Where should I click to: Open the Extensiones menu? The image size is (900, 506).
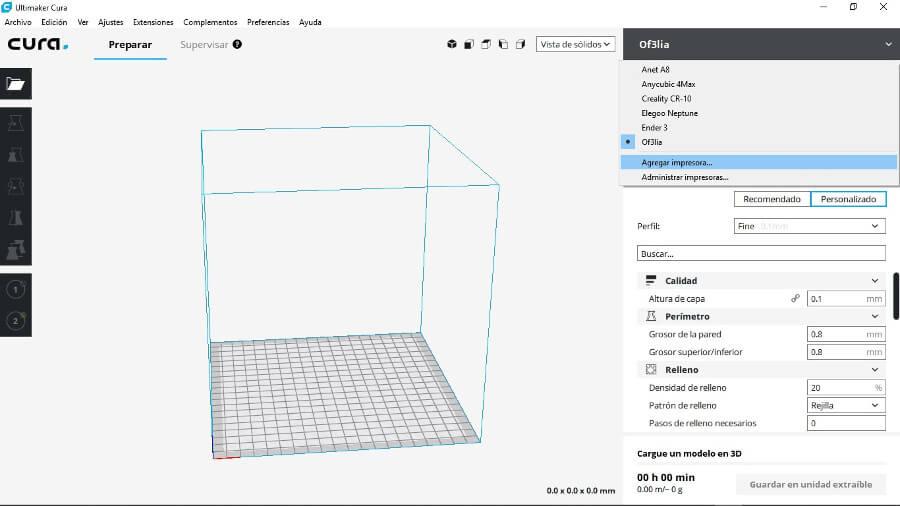click(x=153, y=22)
